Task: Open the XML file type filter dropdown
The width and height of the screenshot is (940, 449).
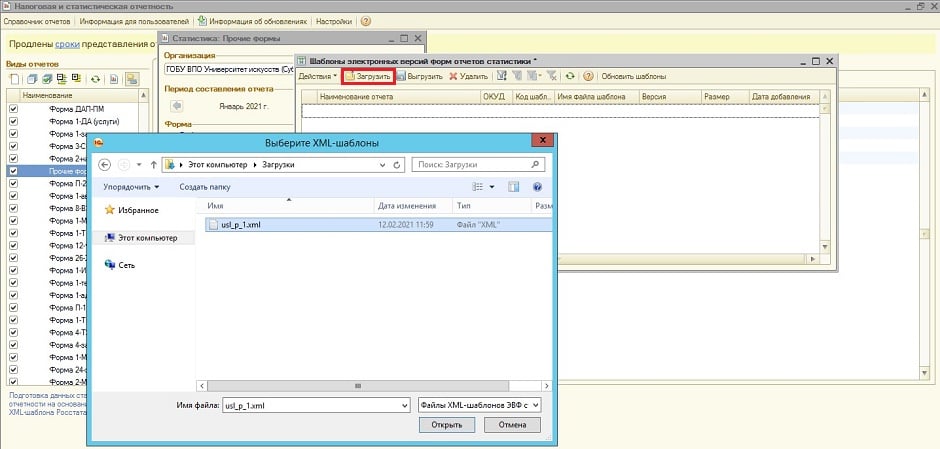Action: click(x=480, y=405)
